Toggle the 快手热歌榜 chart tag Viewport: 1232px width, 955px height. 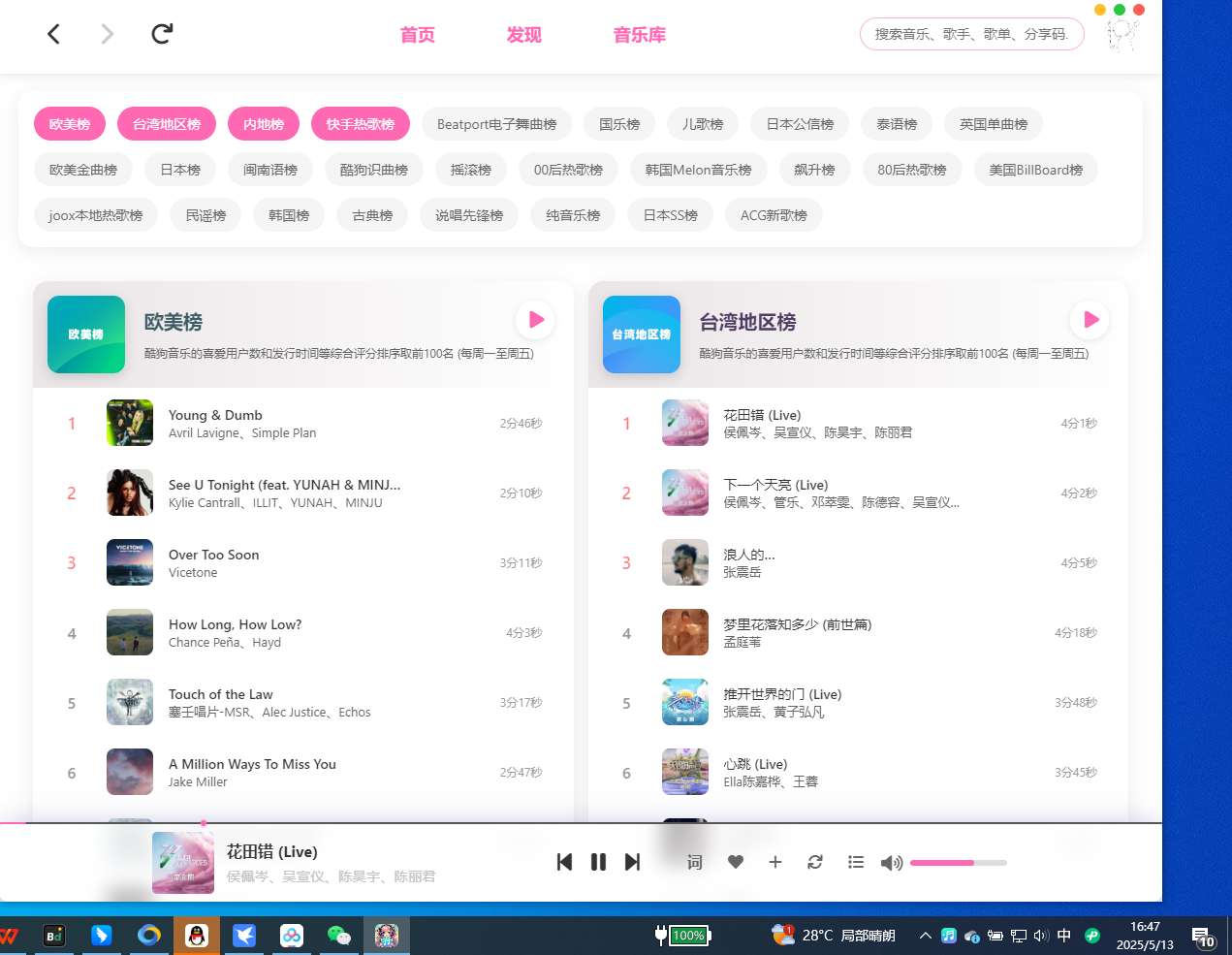click(361, 124)
